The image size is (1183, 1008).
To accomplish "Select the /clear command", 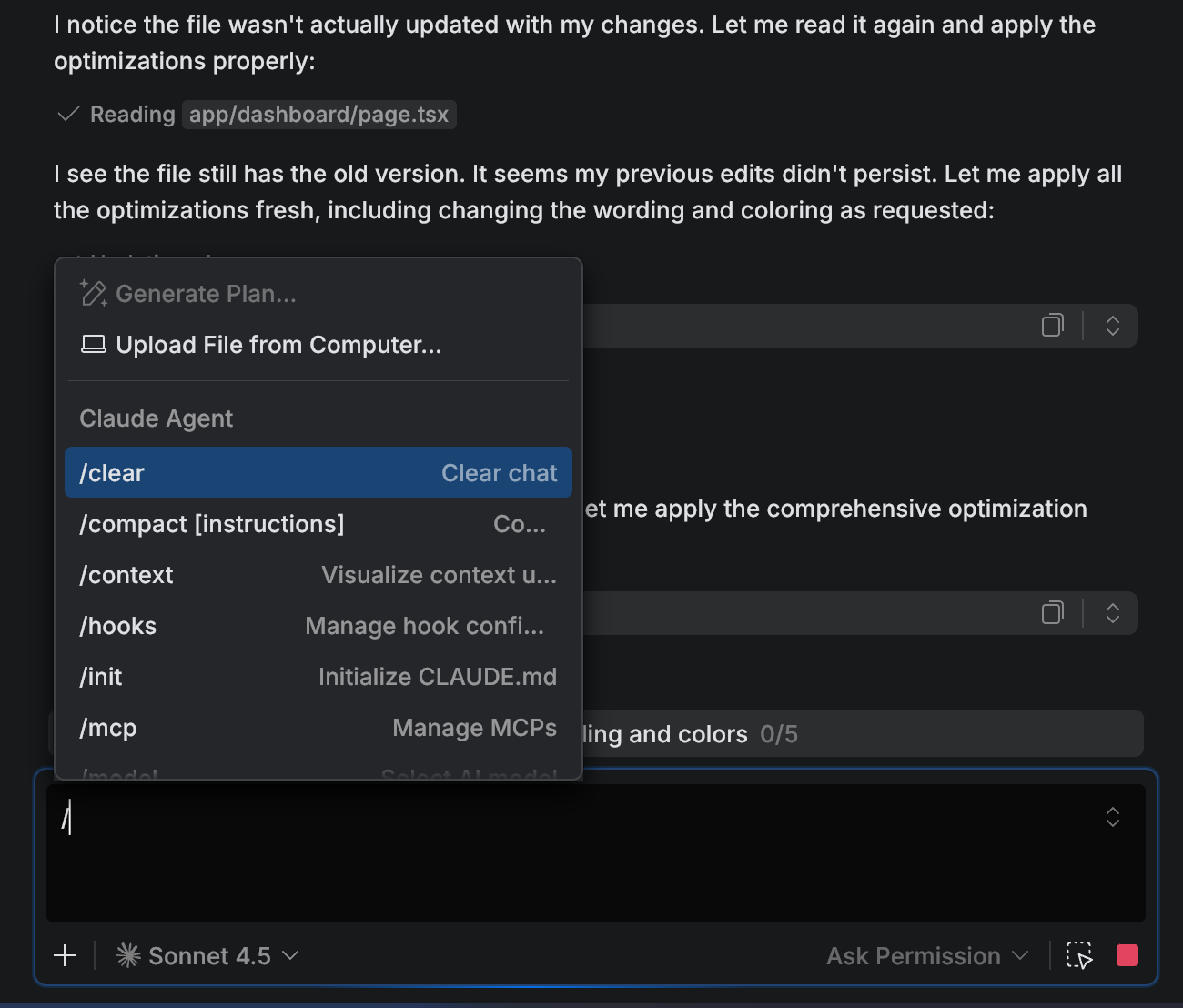I will coord(318,473).
